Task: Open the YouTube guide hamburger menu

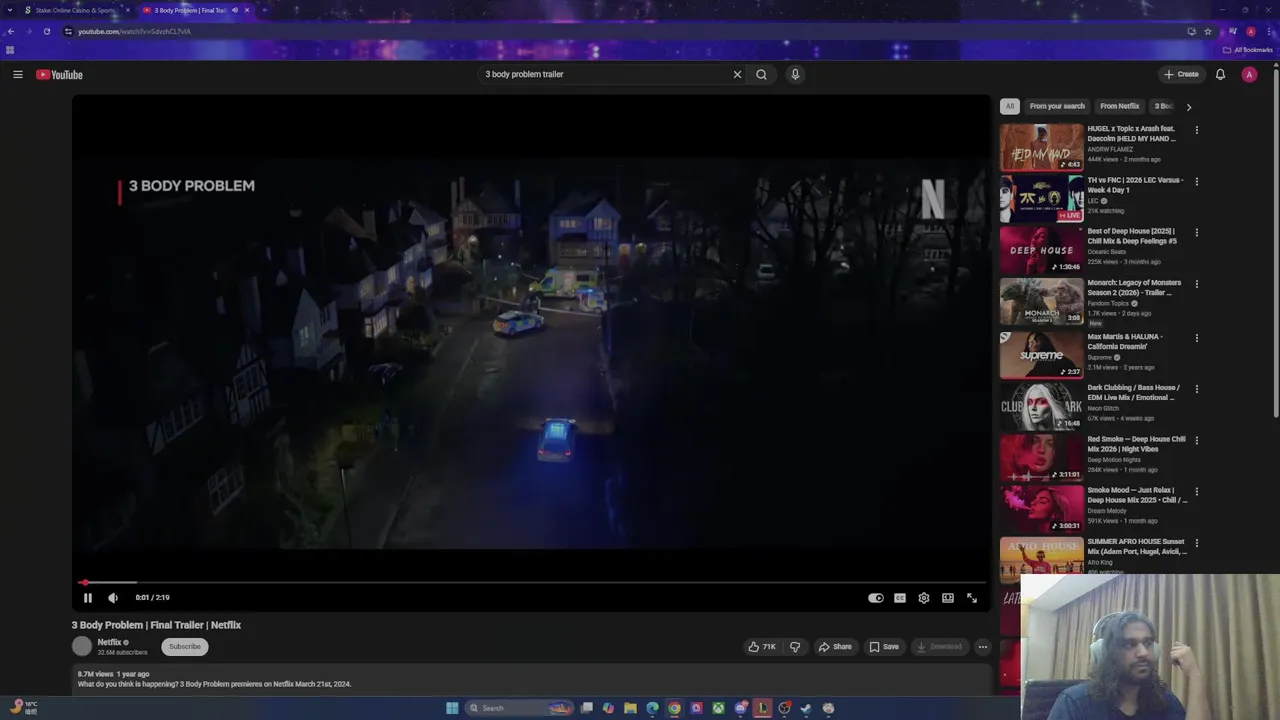Action: point(17,74)
